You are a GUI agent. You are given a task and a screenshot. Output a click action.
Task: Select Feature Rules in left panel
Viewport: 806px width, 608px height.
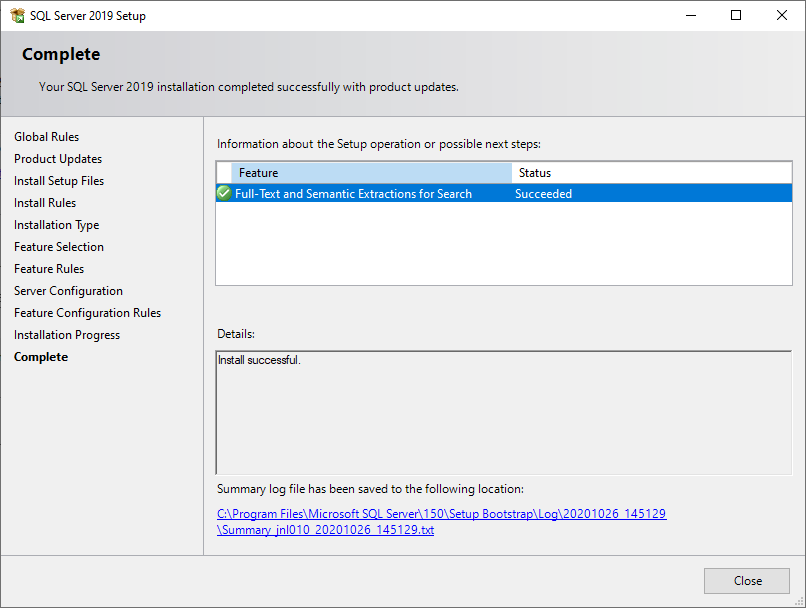[x=49, y=269]
